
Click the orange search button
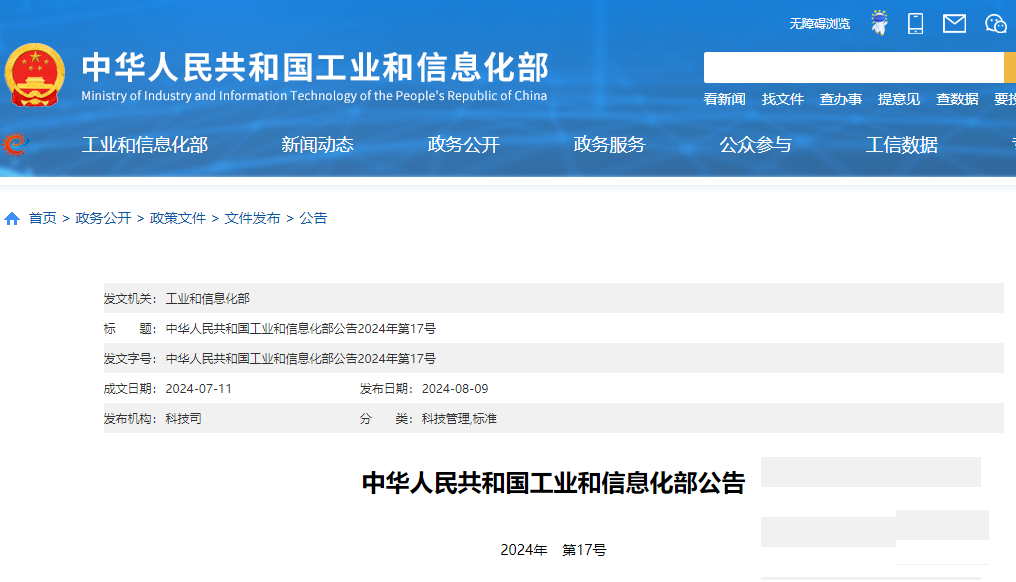tap(1011, 67)
